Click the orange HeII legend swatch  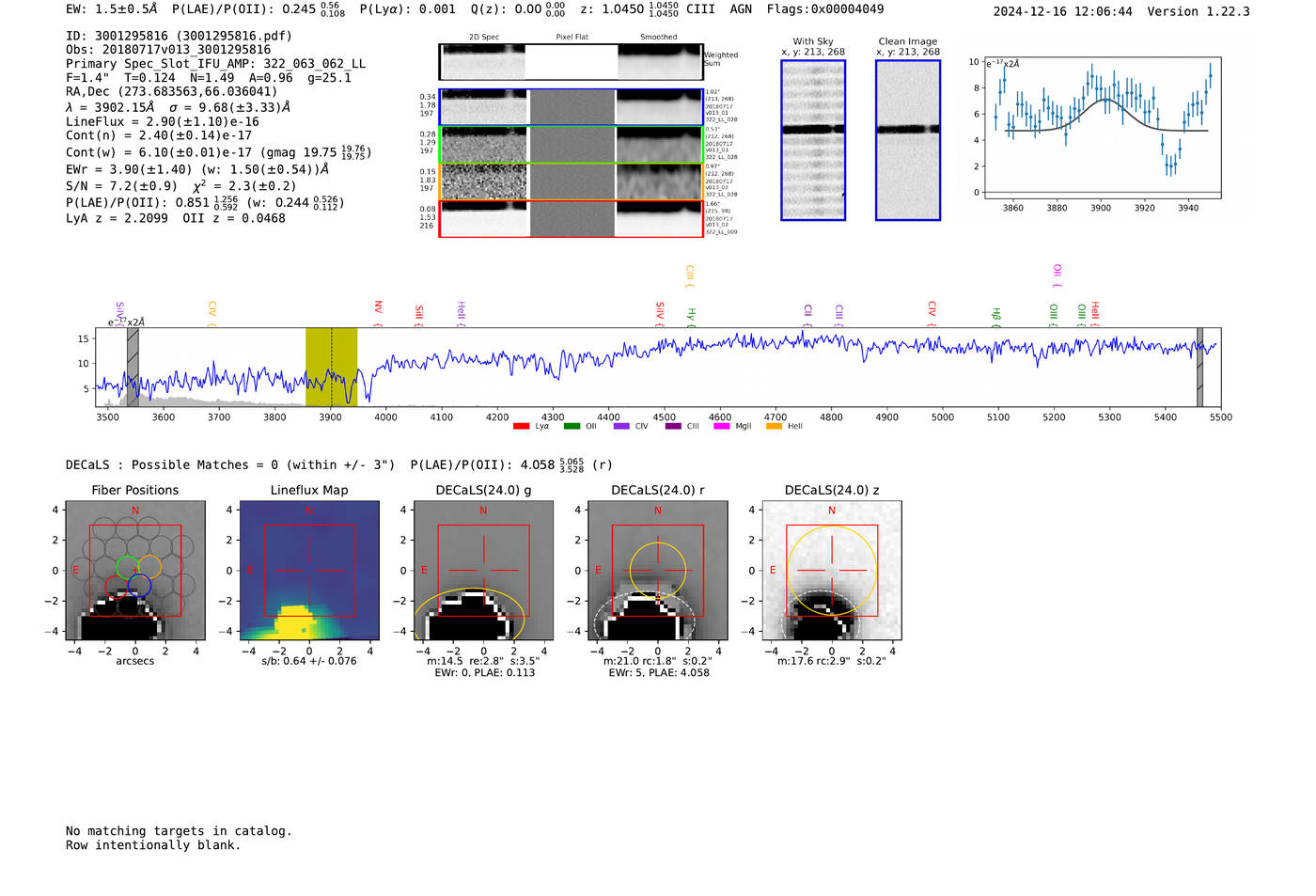point(775,427)
